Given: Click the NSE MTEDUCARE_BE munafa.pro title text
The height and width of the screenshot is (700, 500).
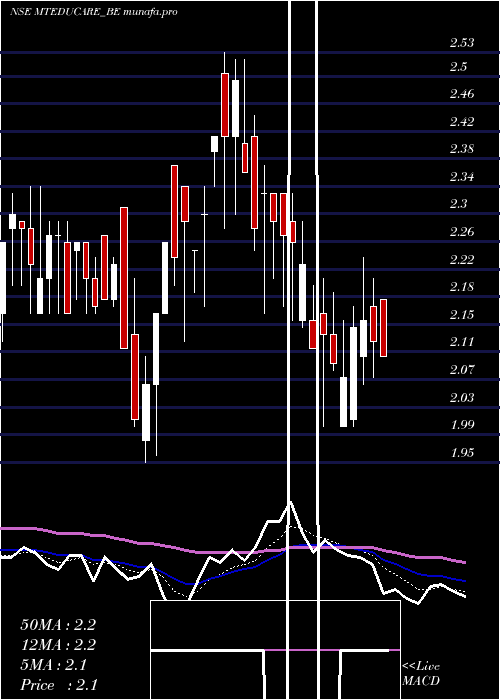Looking at the screenshot, I should [94, 12].
